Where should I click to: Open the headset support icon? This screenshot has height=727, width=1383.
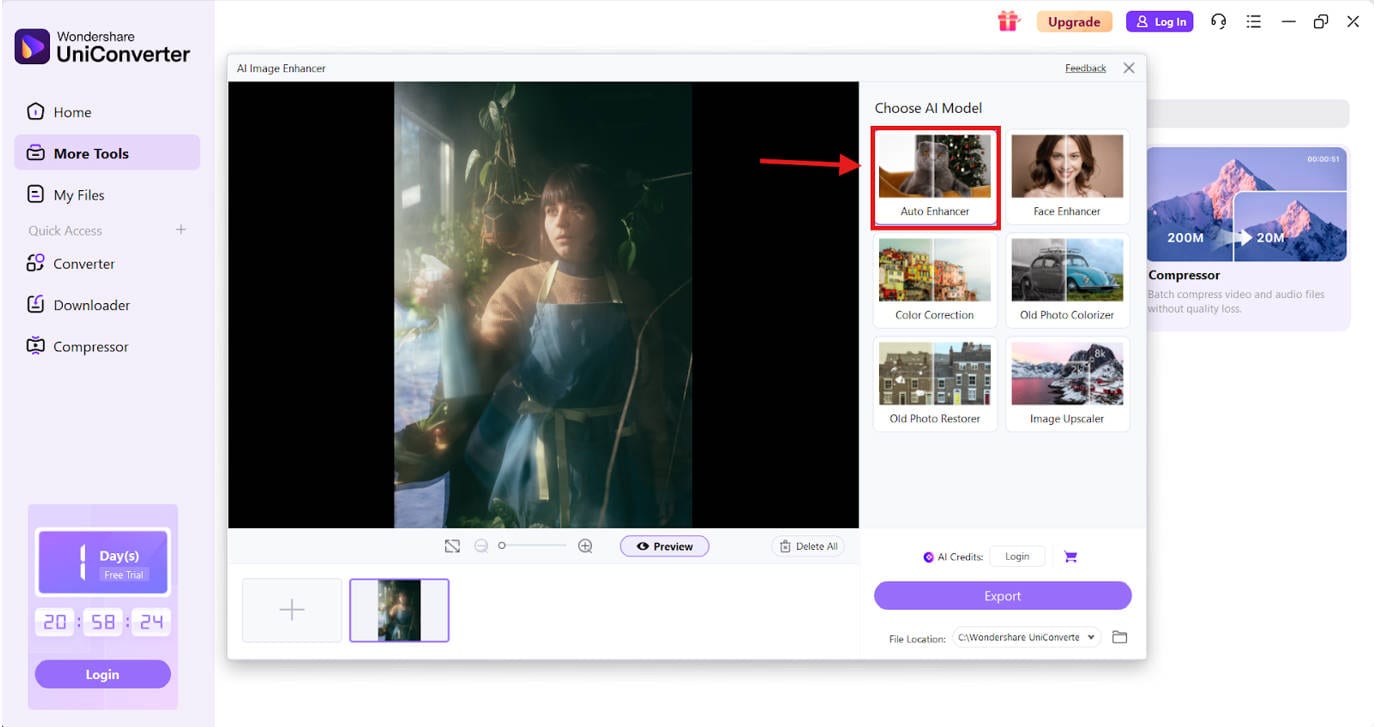[1218, 21]
